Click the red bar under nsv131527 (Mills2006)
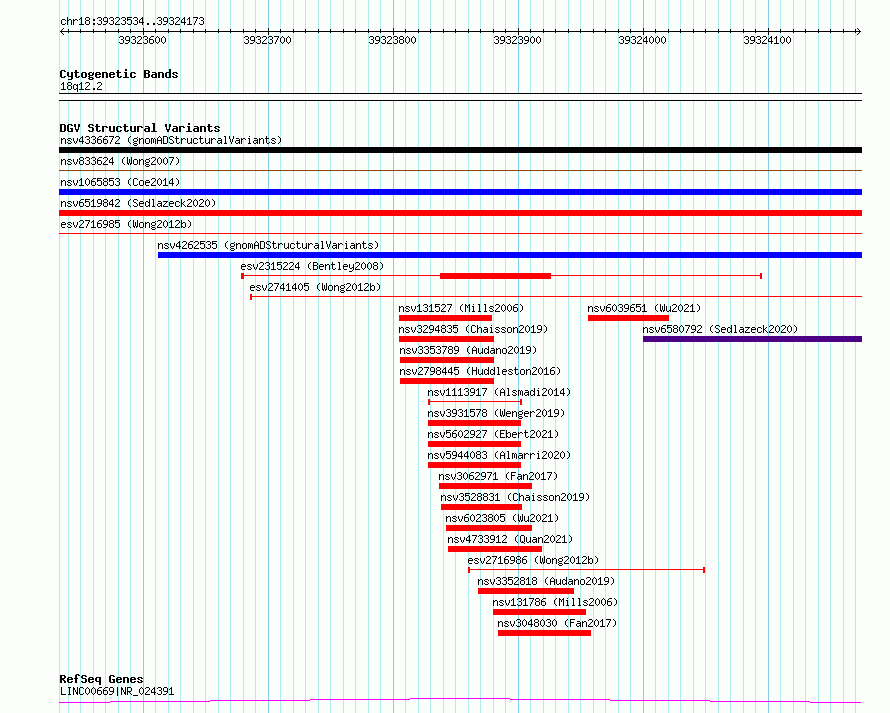Viewport: 890px width, 713px height. pyautogui.click(x=446, y=318)
